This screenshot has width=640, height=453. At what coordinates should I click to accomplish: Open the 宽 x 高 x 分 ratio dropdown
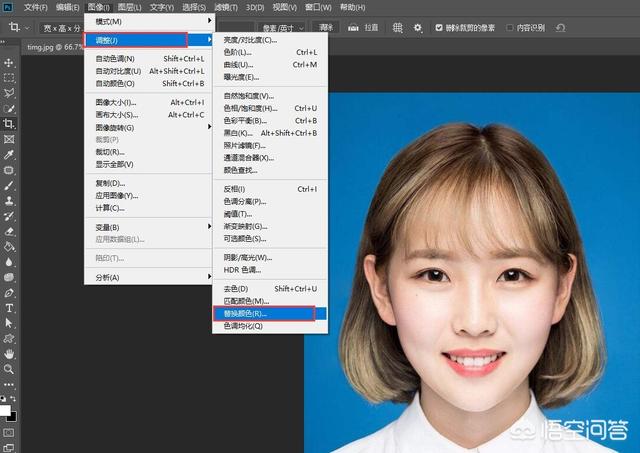click(x=62, y=28)
